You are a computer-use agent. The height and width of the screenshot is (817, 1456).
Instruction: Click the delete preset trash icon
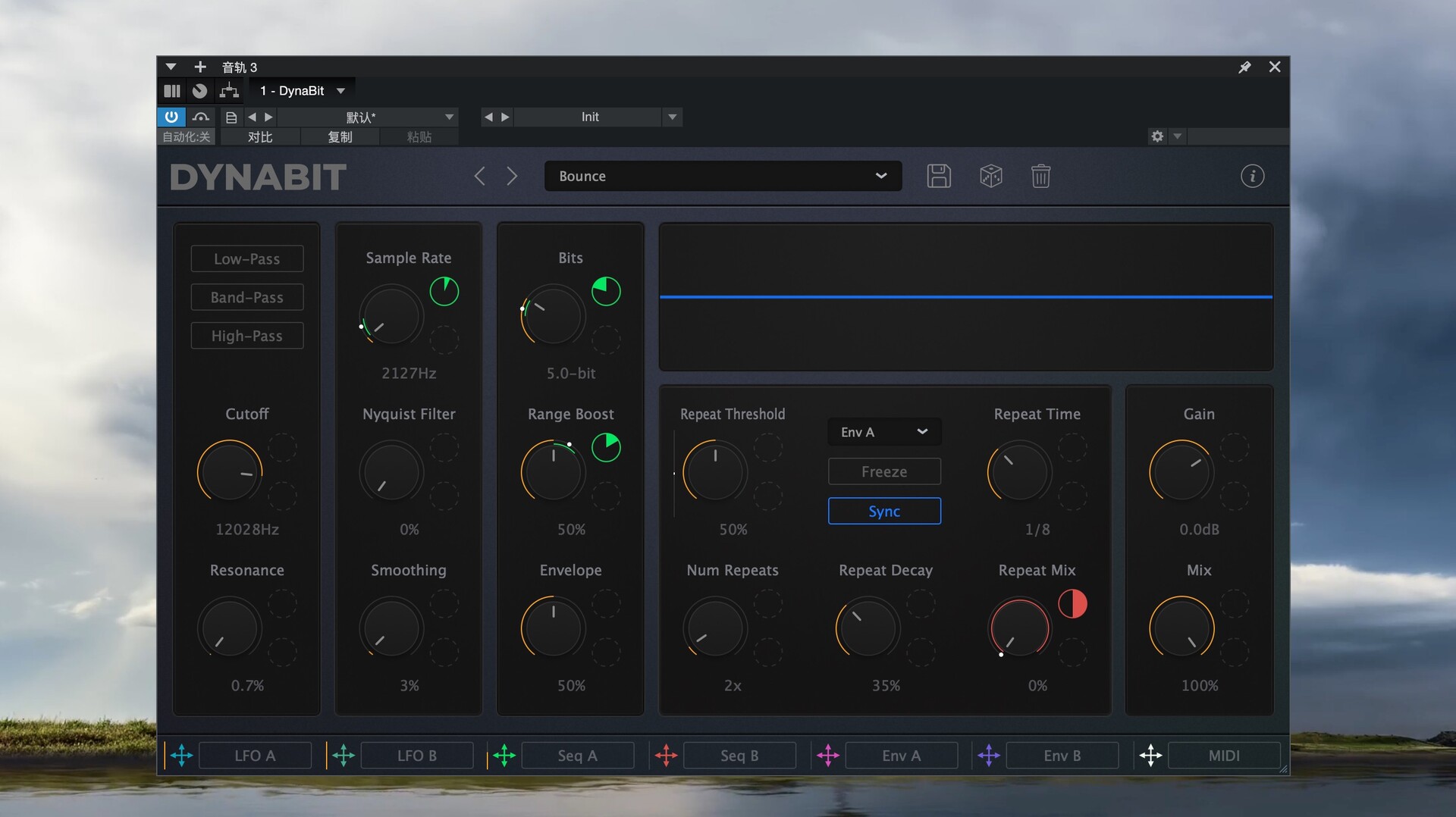tap(1040, 176)
